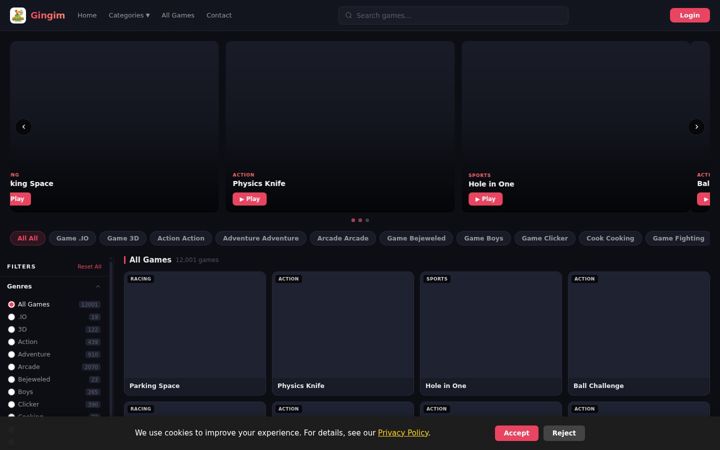Screen dimensions: 720x450
Task: Focus the Search games input field
Action: click(x=453, y=15)
